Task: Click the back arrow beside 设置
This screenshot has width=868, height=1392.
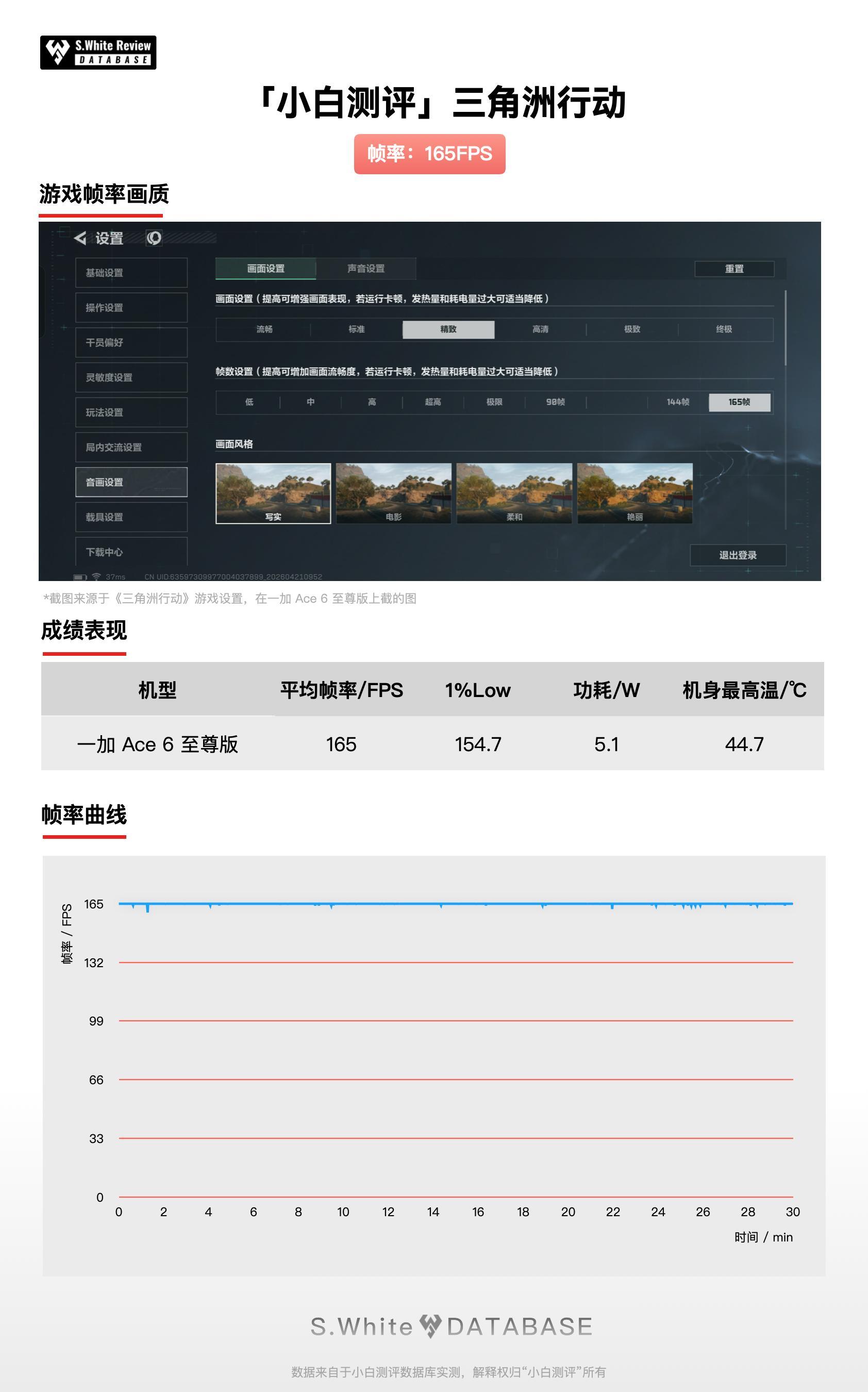Action: 80,238
